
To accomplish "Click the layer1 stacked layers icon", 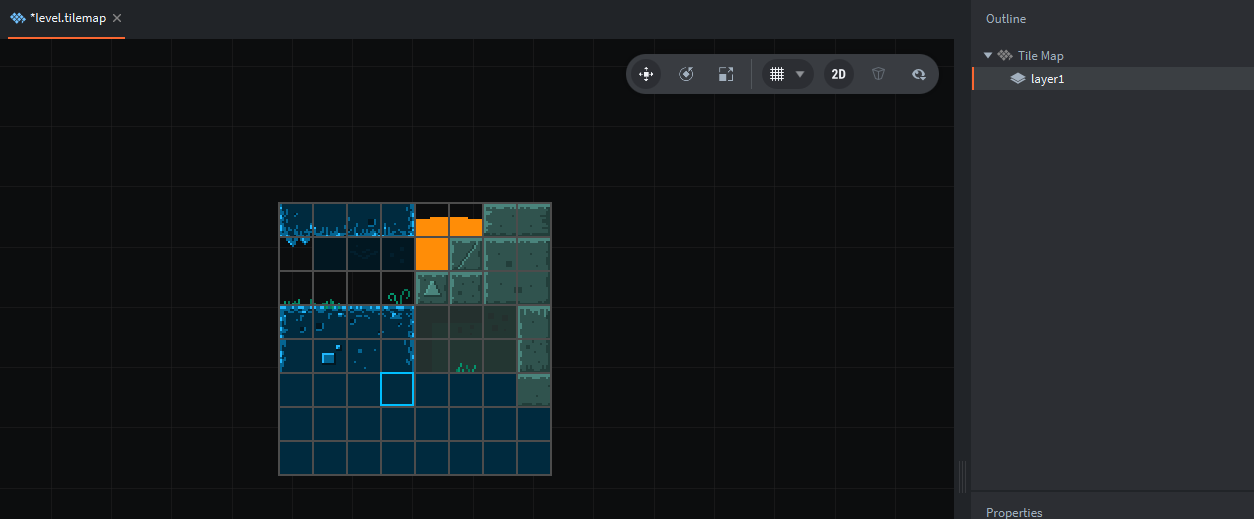I will pyautogui.click(x=1017, y=79).
